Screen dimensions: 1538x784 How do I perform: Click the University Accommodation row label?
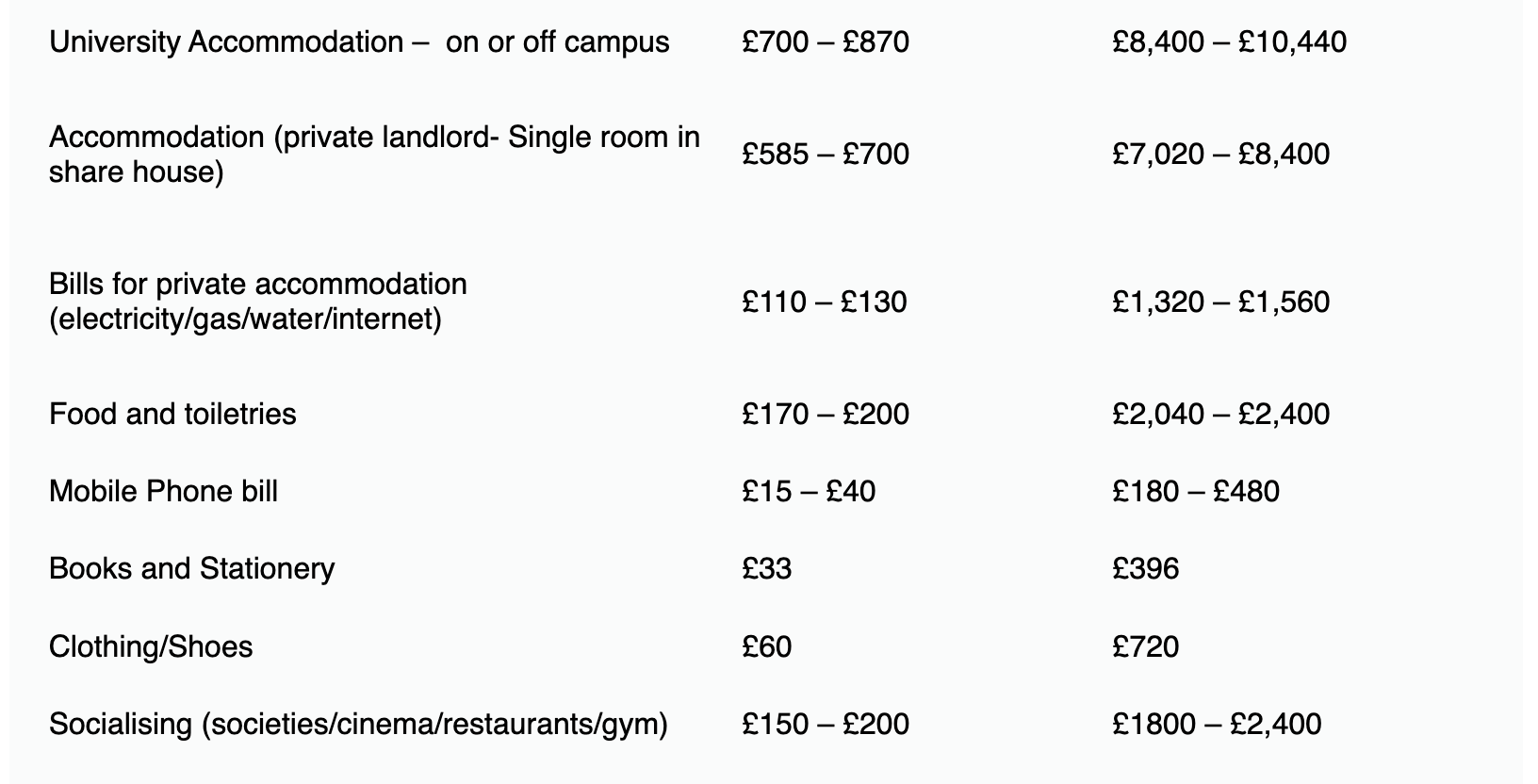point(359,42)
